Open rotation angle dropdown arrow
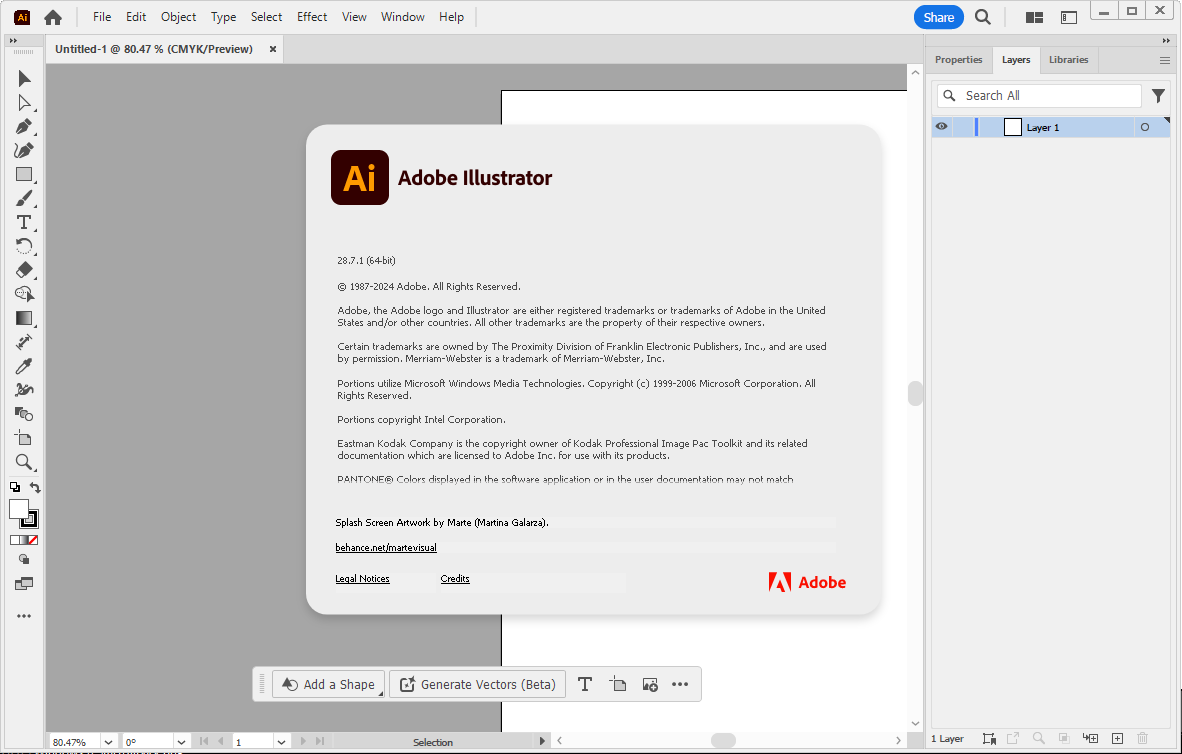 pos(181,742)
